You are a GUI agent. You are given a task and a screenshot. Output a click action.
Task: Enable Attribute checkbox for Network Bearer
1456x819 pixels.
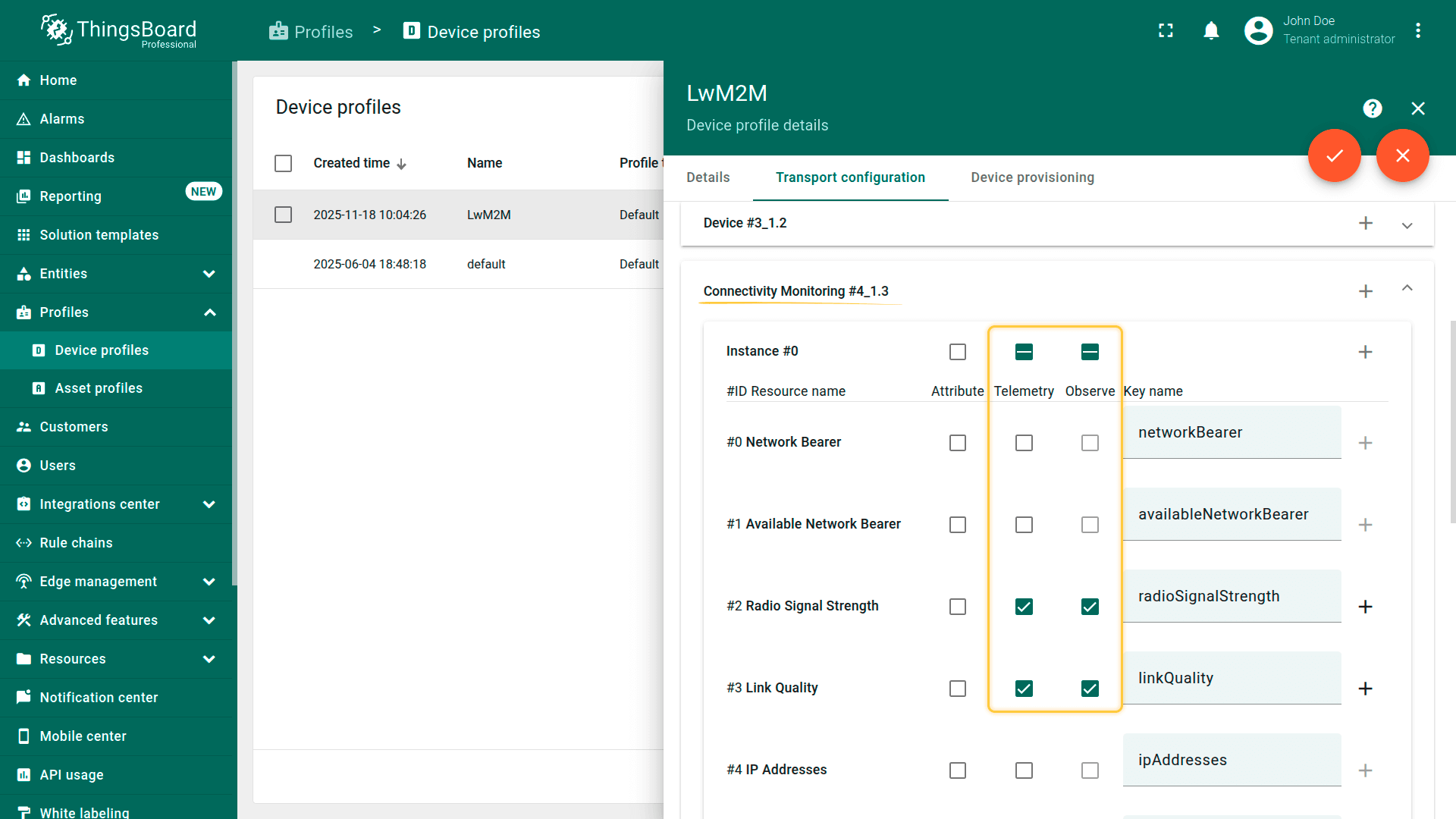point(957,443)
